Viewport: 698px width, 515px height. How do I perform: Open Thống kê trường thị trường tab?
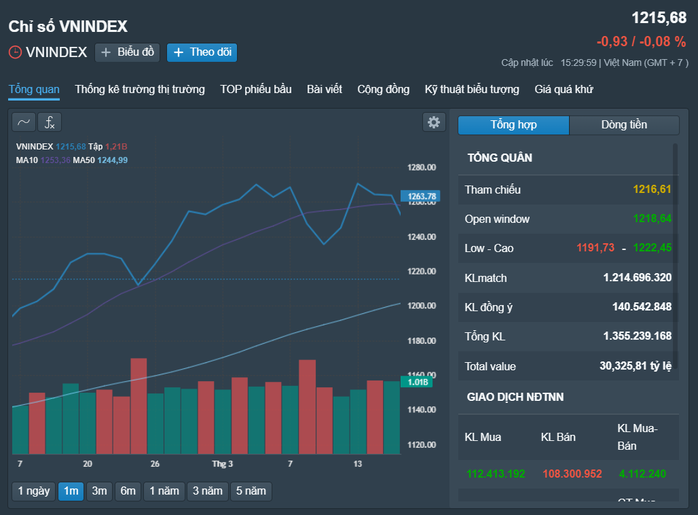[140, 89]
